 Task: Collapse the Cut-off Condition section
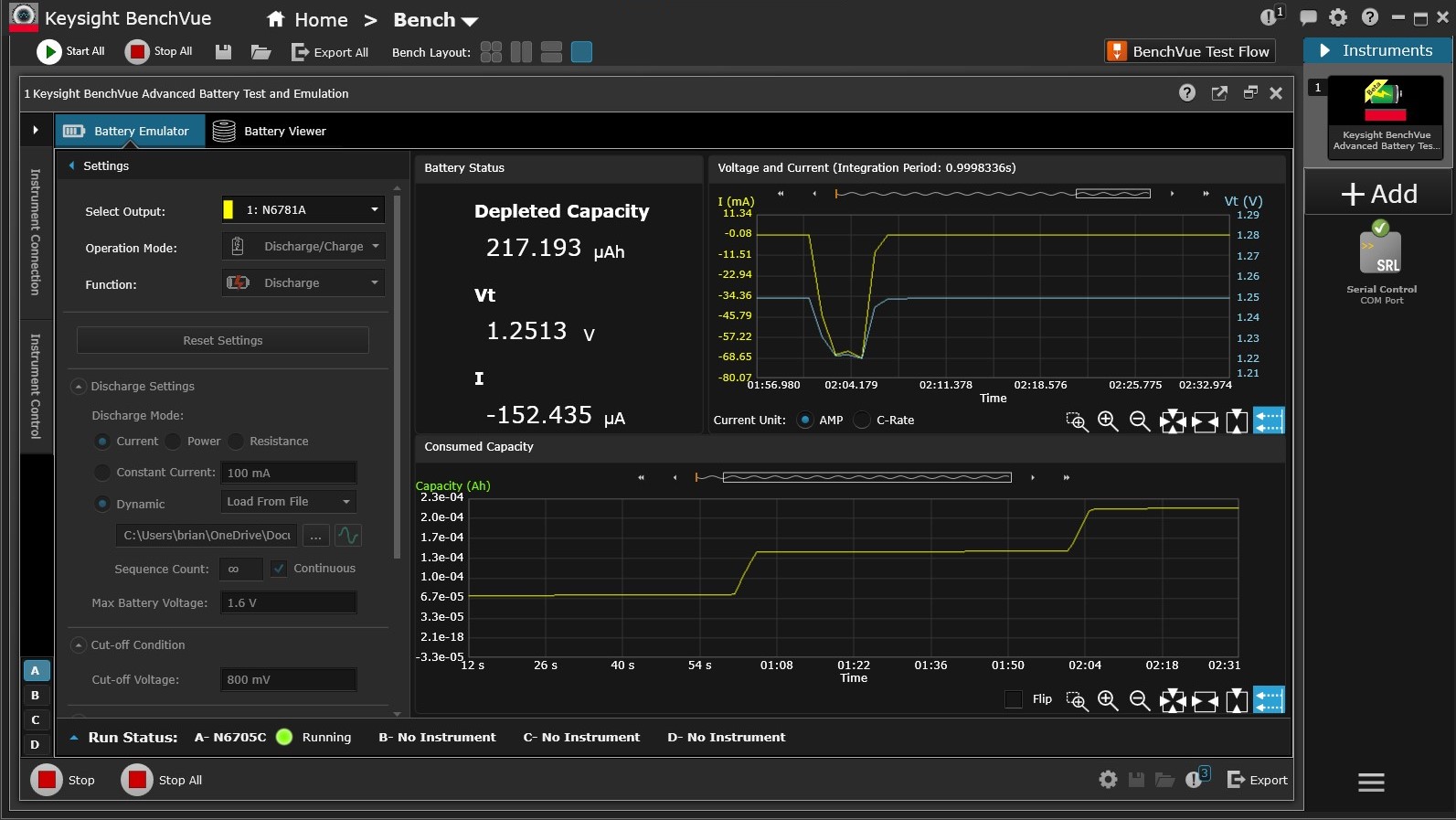[x=79, y=645]
